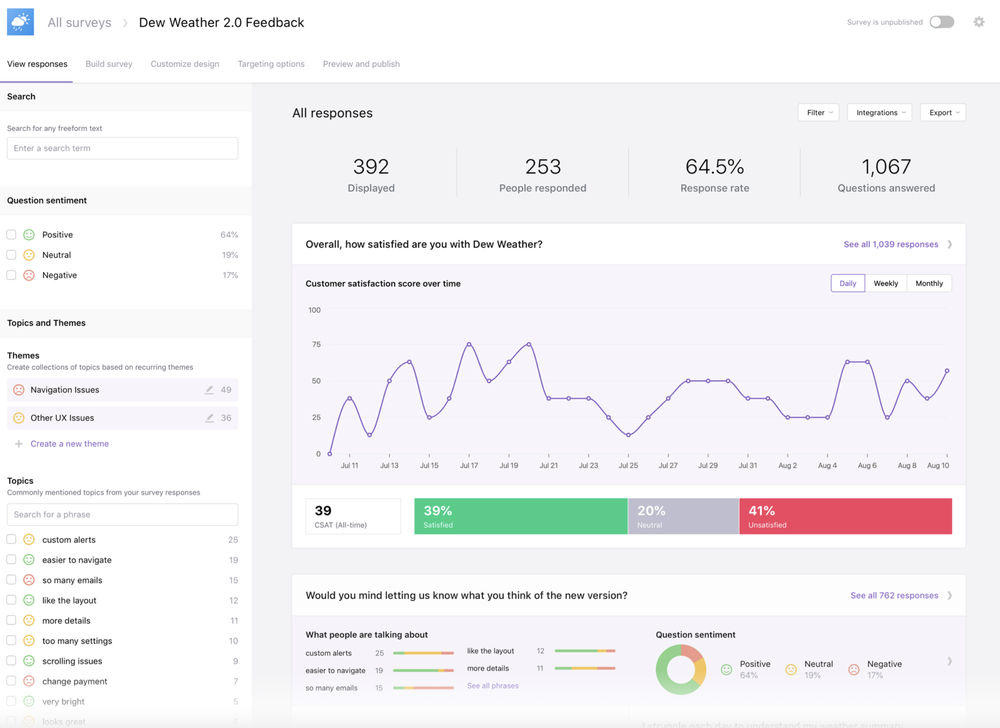Click the yellow face for more details topic
Screen dimensions: 1000x728
tap(29, 620)
